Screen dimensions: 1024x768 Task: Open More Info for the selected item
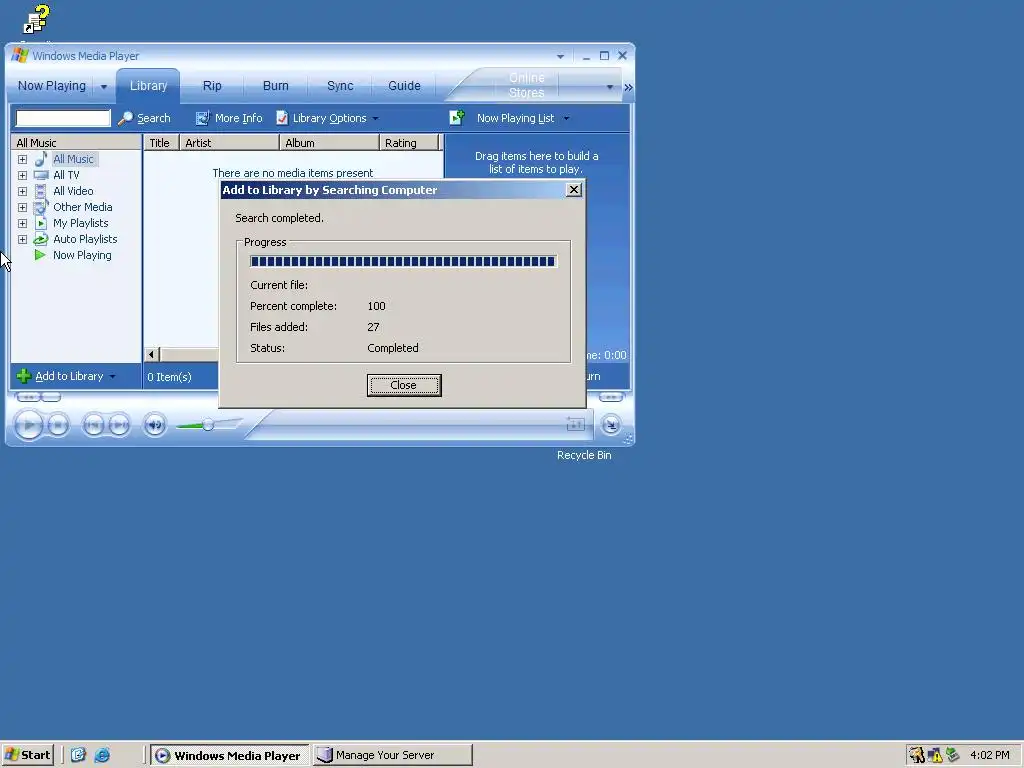(229, 118)
